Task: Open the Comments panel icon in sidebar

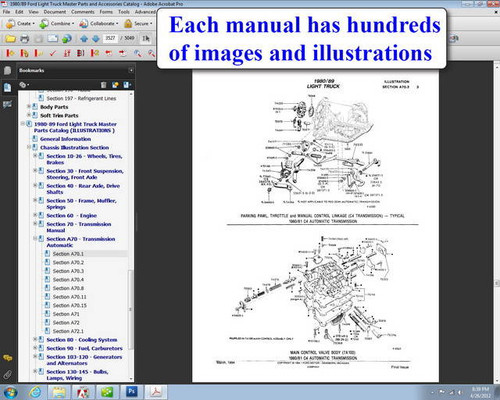Action: pos(7,358)
